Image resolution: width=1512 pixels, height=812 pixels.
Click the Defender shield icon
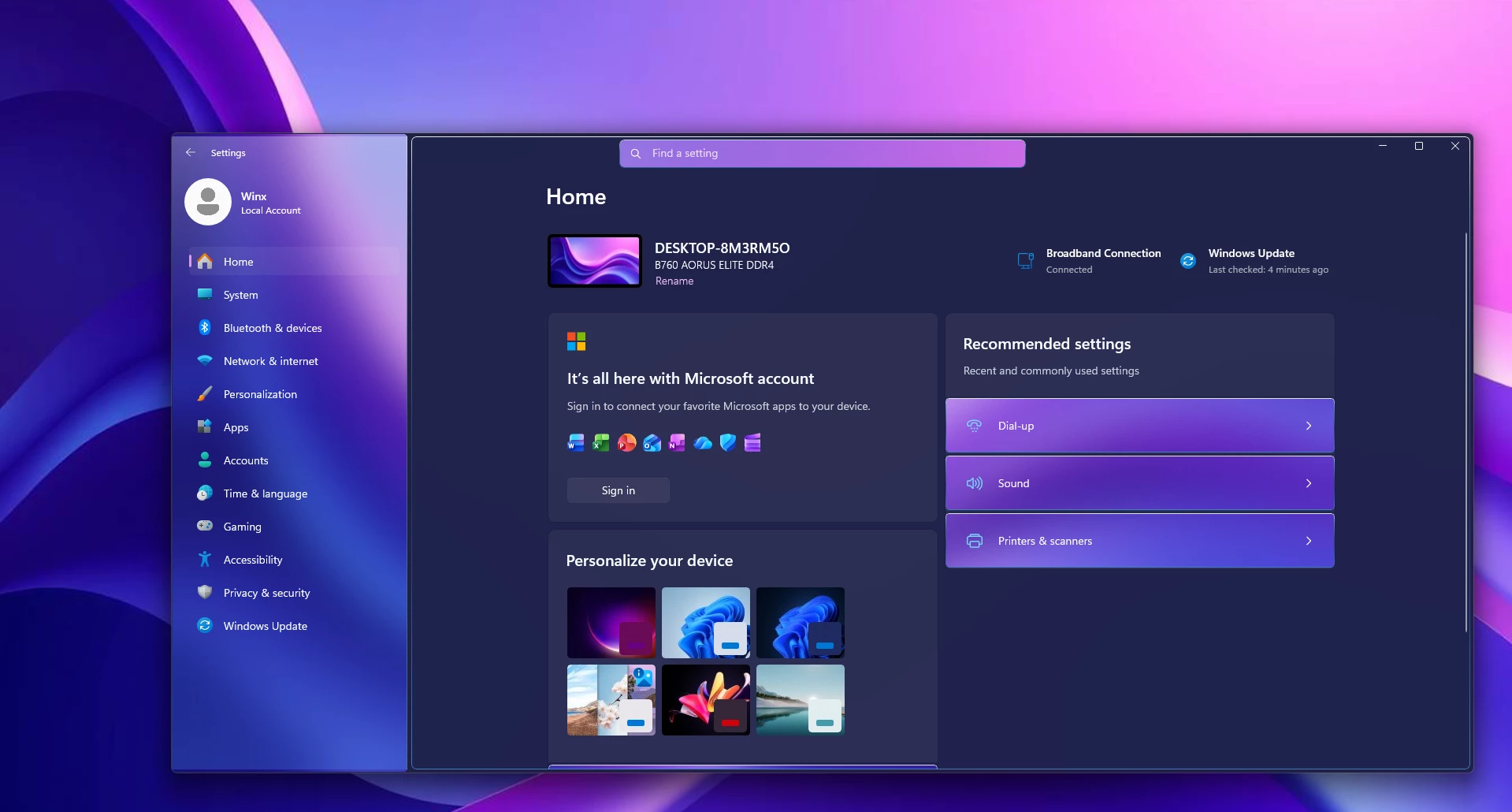(728, 443)
